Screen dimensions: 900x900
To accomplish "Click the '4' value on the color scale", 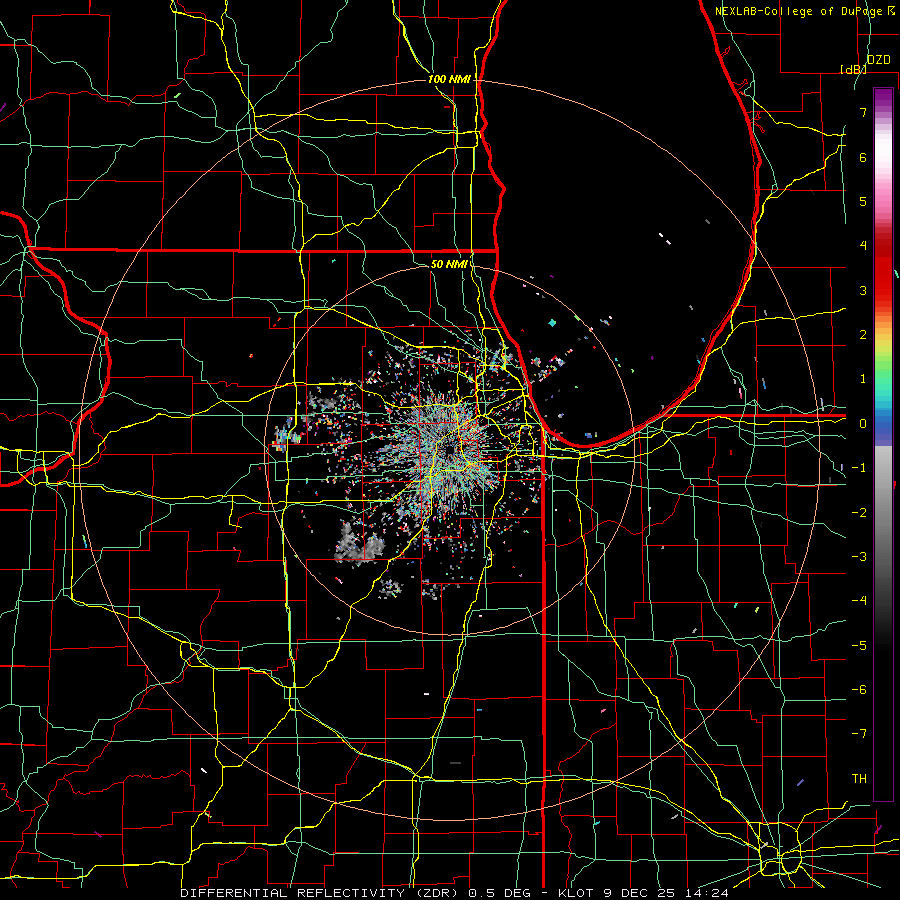I will [863, 246].
